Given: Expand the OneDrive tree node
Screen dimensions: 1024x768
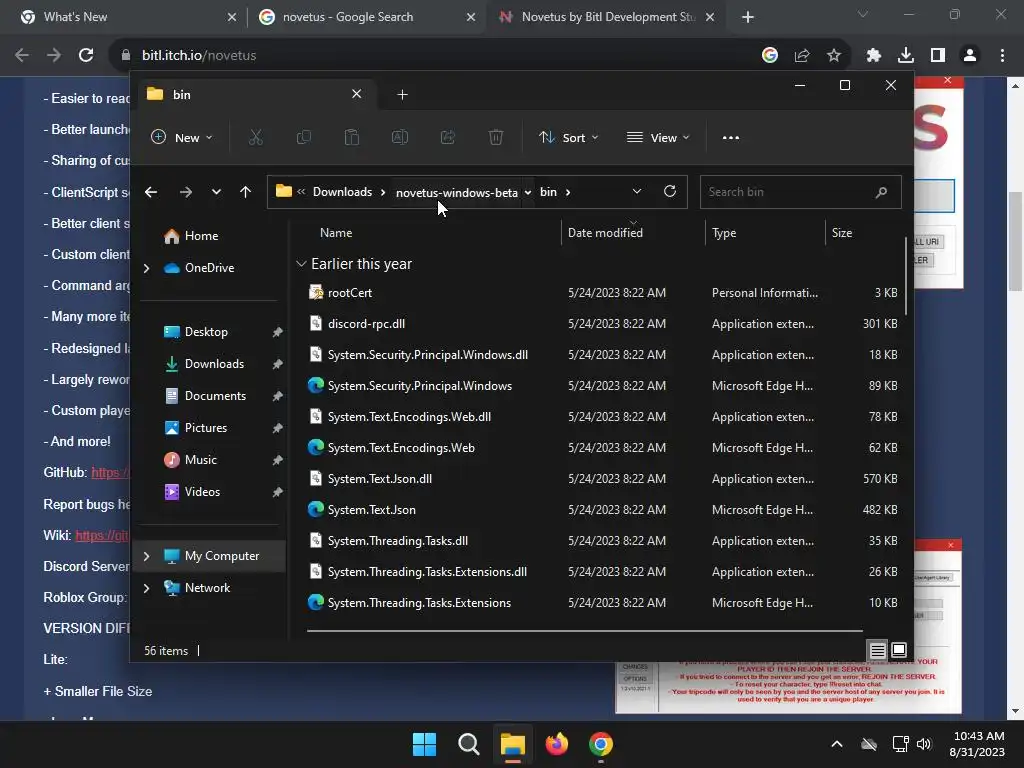Looking at the screenshot, I should pos(146,268).
